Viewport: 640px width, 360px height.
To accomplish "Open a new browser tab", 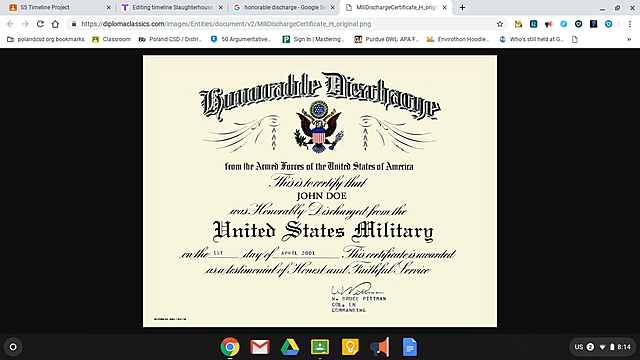I will point(462,7).
